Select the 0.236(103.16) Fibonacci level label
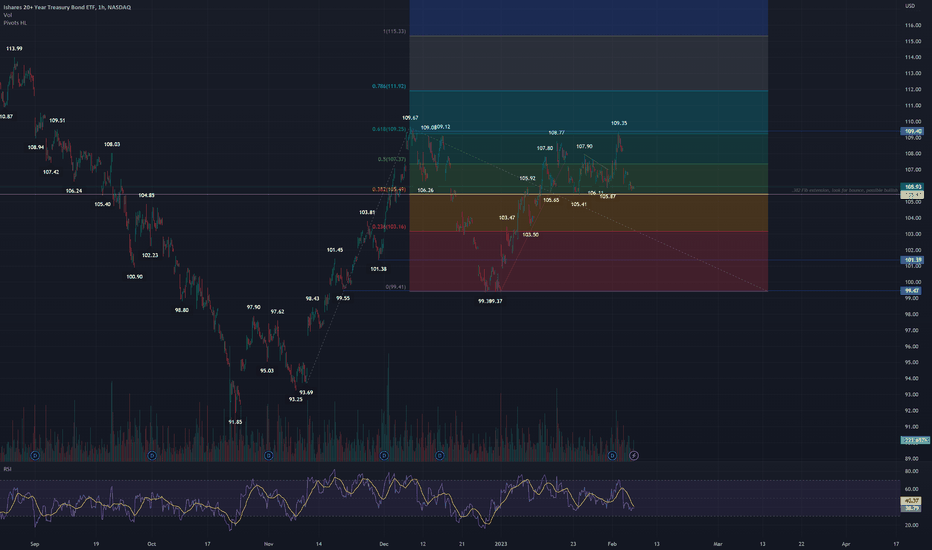This screenshot has height=550, width=932. pyautogui.click(x=389, y=227)
